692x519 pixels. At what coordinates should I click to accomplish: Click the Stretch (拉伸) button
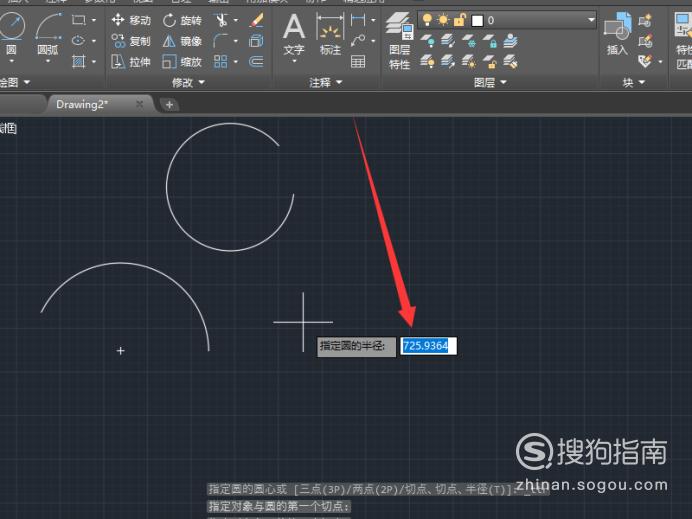pos(131,61)
